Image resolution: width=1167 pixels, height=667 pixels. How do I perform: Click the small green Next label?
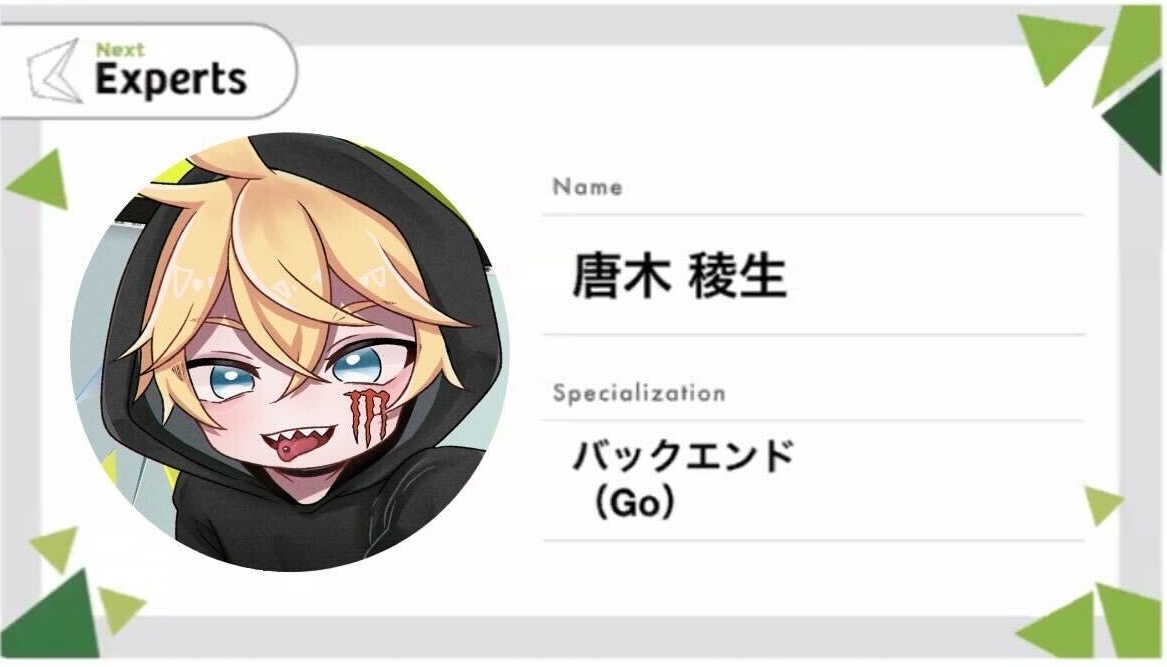pyautogui.click(x=120, y=50)
